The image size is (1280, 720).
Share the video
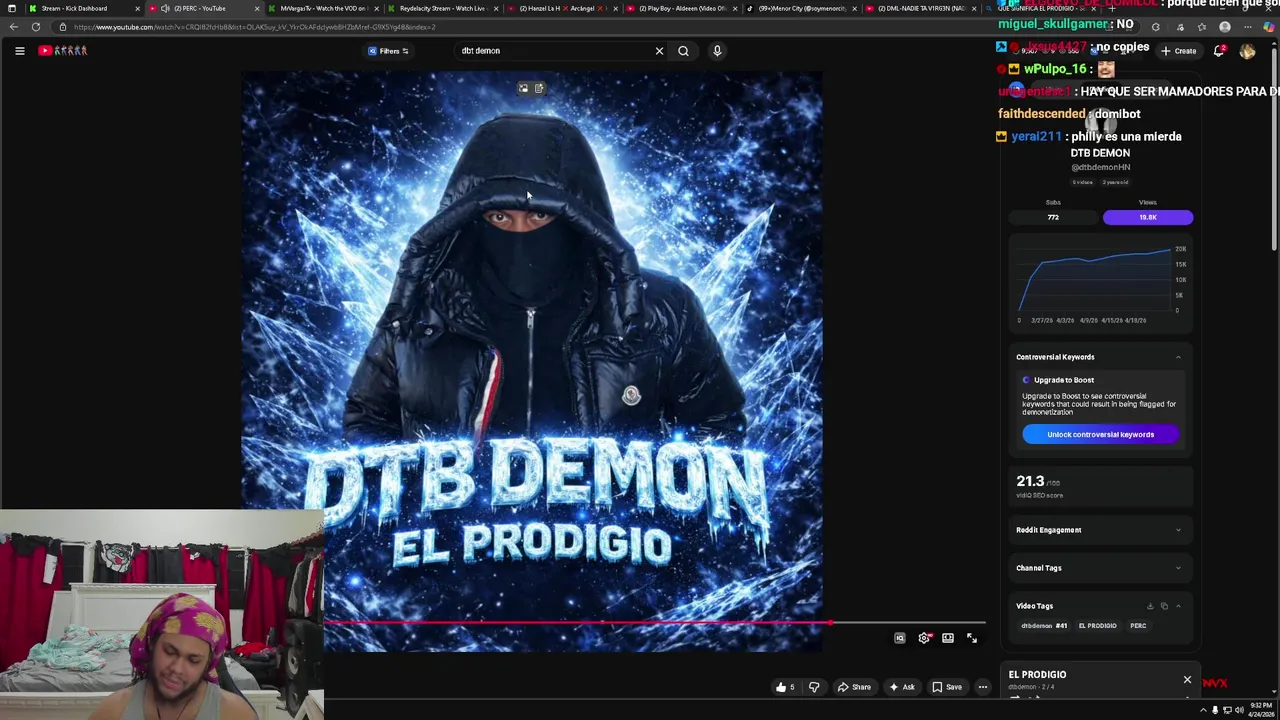854,687
